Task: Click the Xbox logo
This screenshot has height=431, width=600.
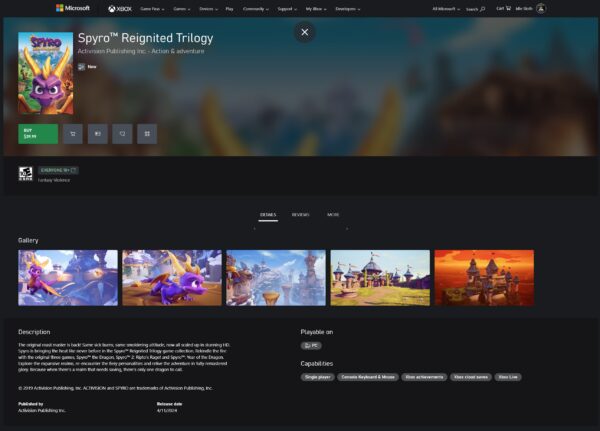Action: [x=118, y=8]
